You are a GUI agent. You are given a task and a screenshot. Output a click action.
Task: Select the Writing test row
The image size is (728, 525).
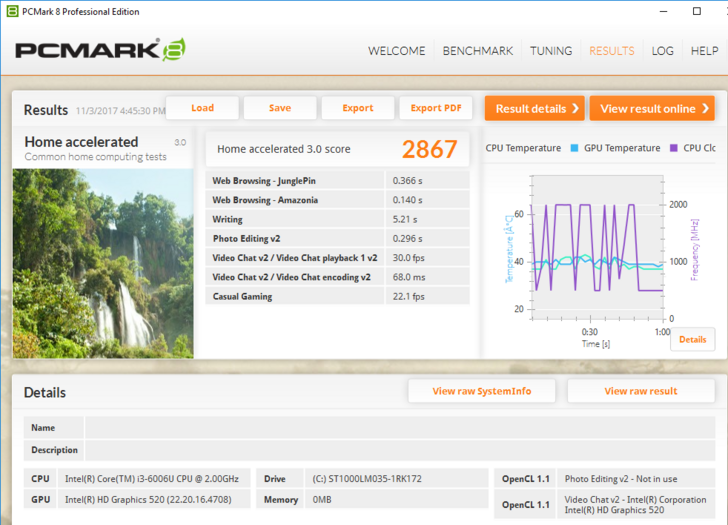pyautogui.click(x=338, y=219)
